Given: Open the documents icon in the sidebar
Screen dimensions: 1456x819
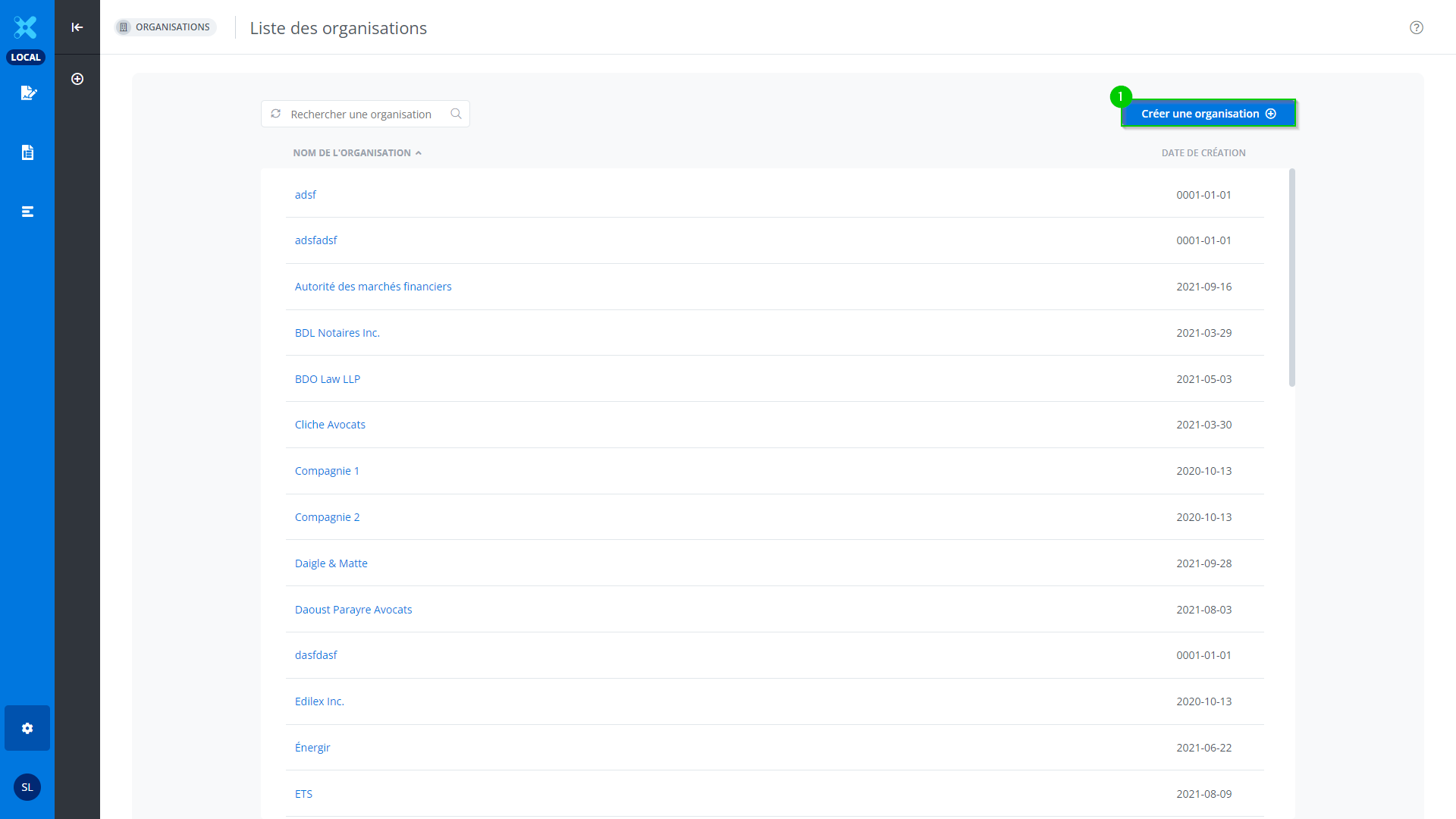Looking at the screenshot, I should (x=27, y=152).
